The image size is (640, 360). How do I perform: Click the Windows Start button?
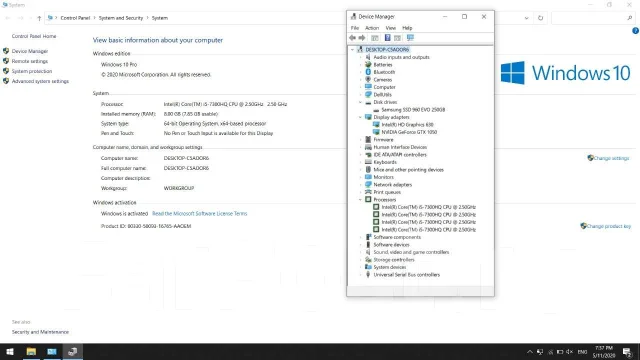point(10,351)
